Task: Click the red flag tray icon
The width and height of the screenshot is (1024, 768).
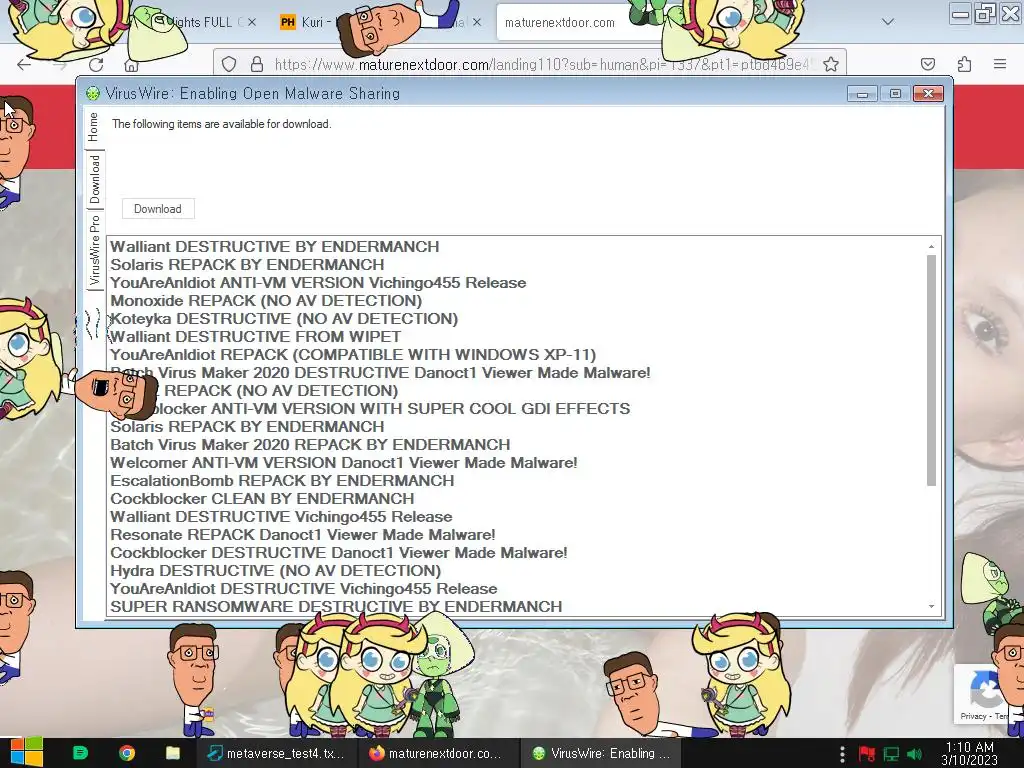Action: pyautogui.click(x=867, y=754)
